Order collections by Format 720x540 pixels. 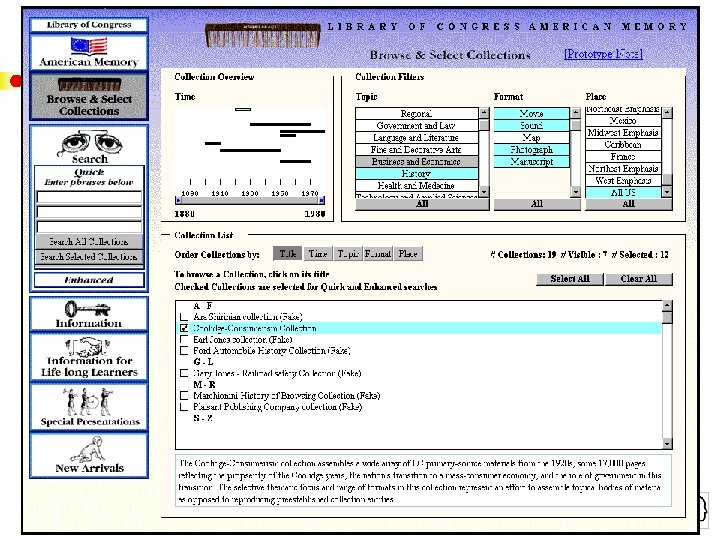tap(377, 253)
